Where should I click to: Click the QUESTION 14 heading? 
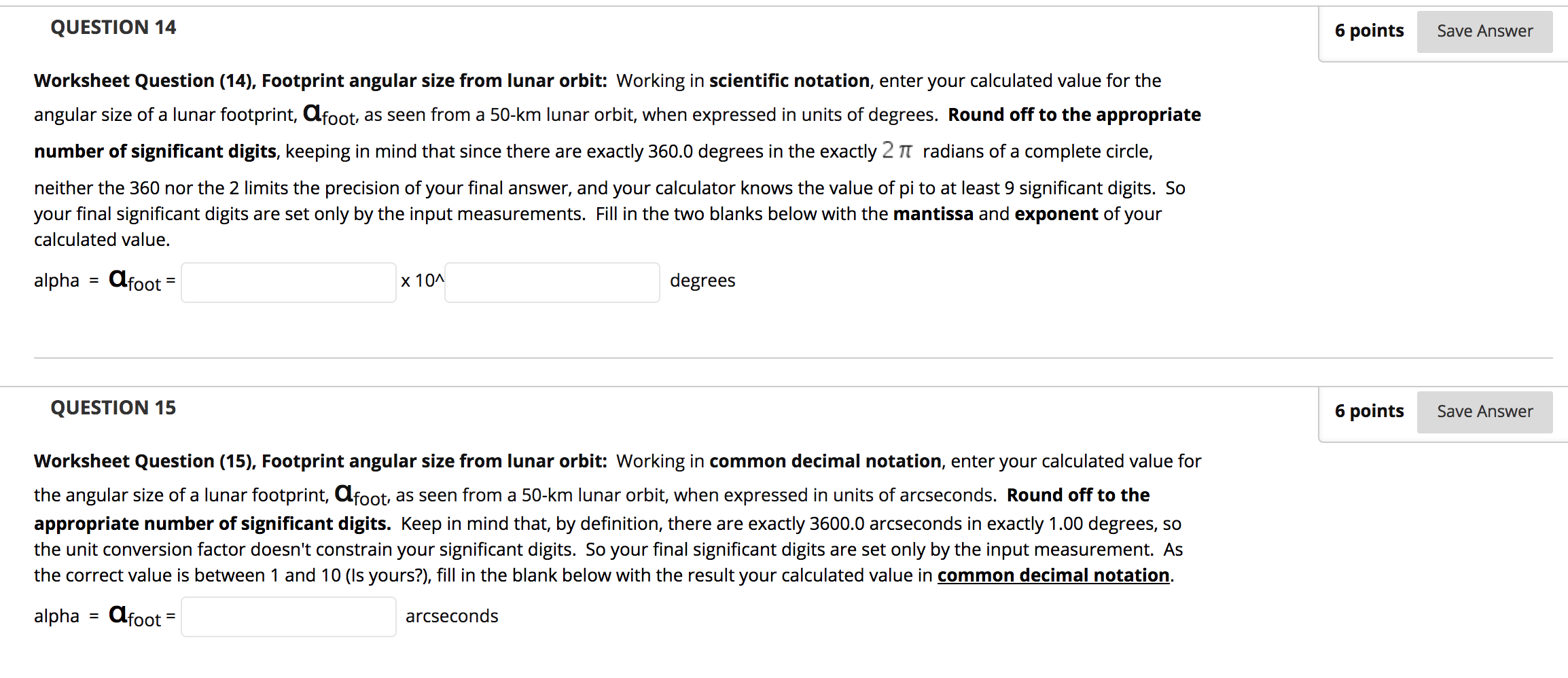pos(113,27)
